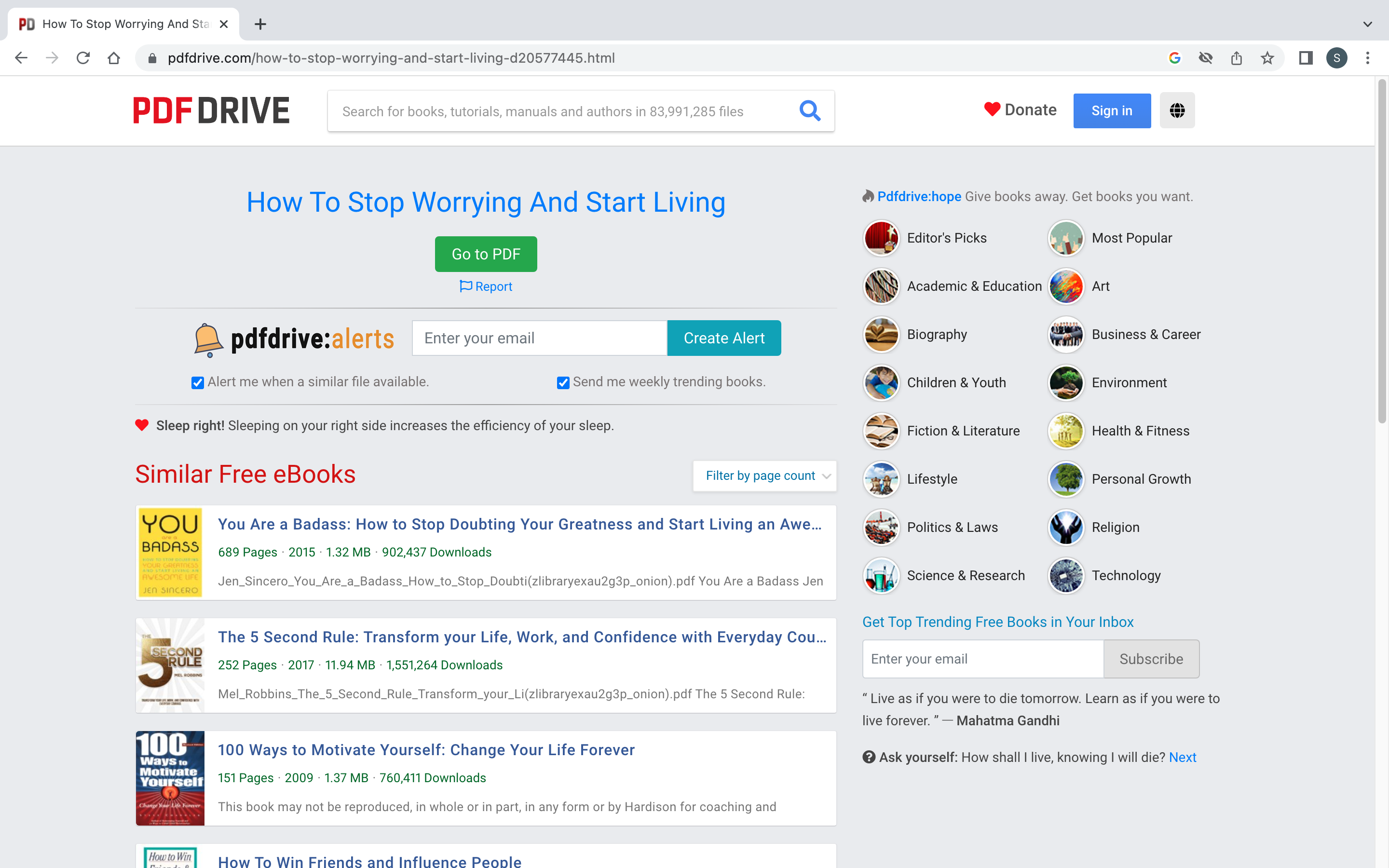The image size is (1389, 868).
Task: Bookmark this page with the star icon
Action: point(1267,58)
